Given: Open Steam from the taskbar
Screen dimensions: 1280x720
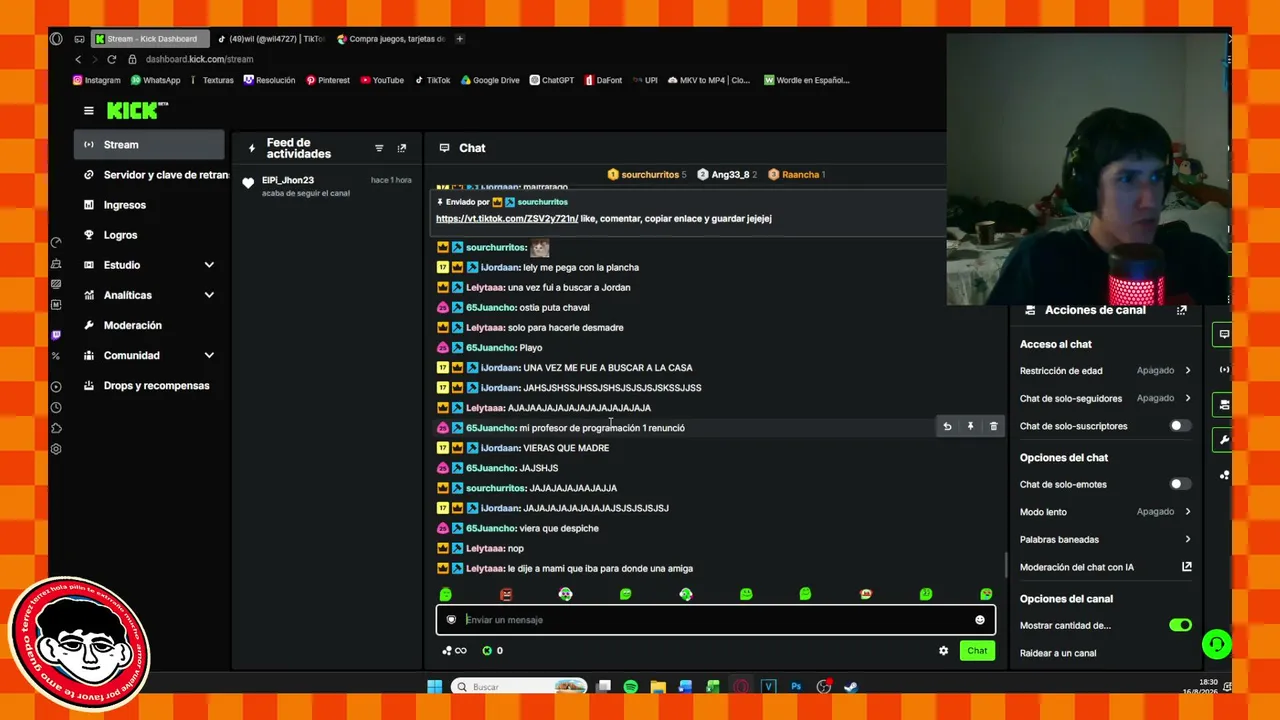Looking at the screenshot, I should (x=851, y=687).
